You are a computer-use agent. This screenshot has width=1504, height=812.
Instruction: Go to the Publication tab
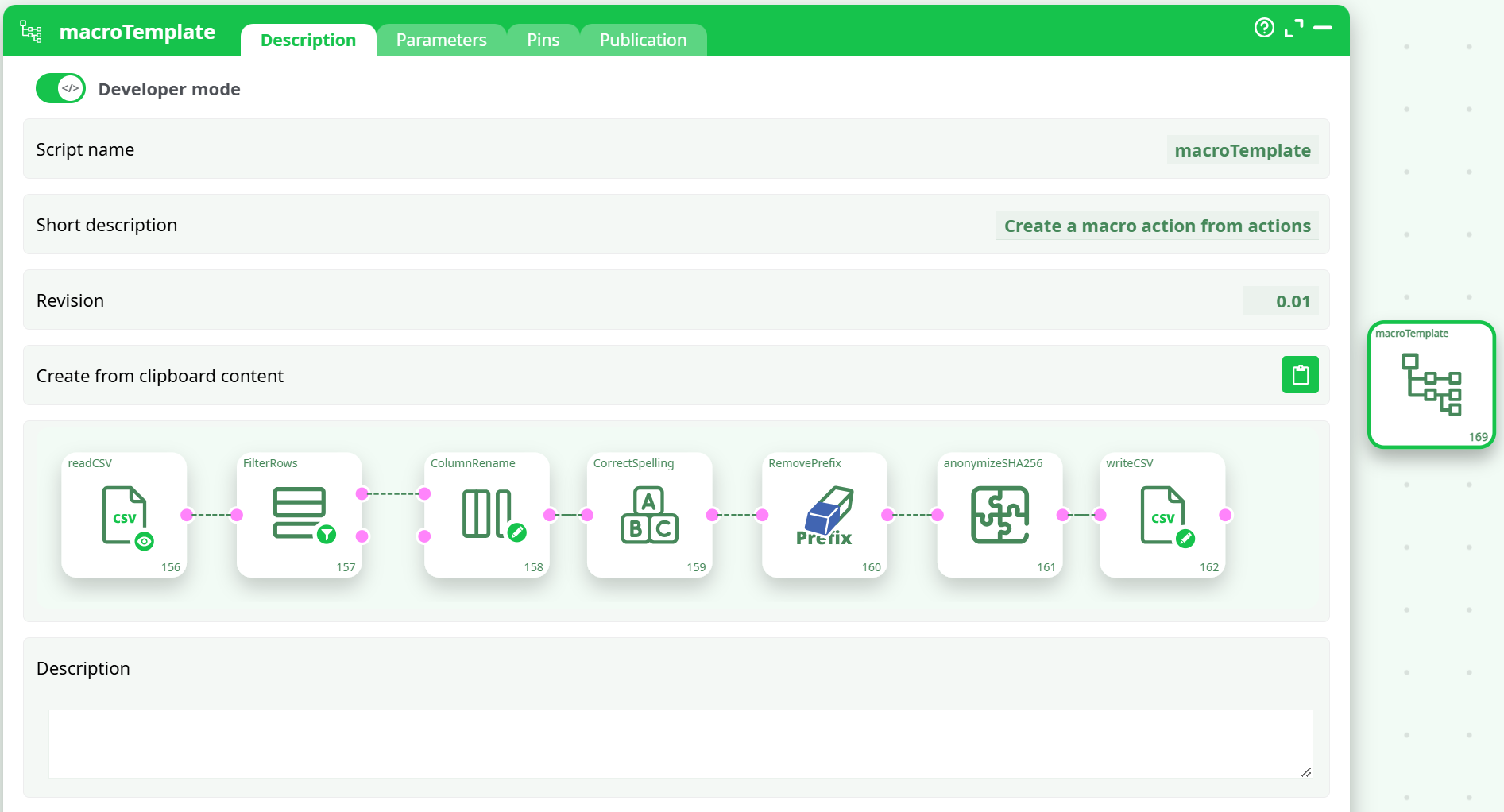tap(643, 41)
